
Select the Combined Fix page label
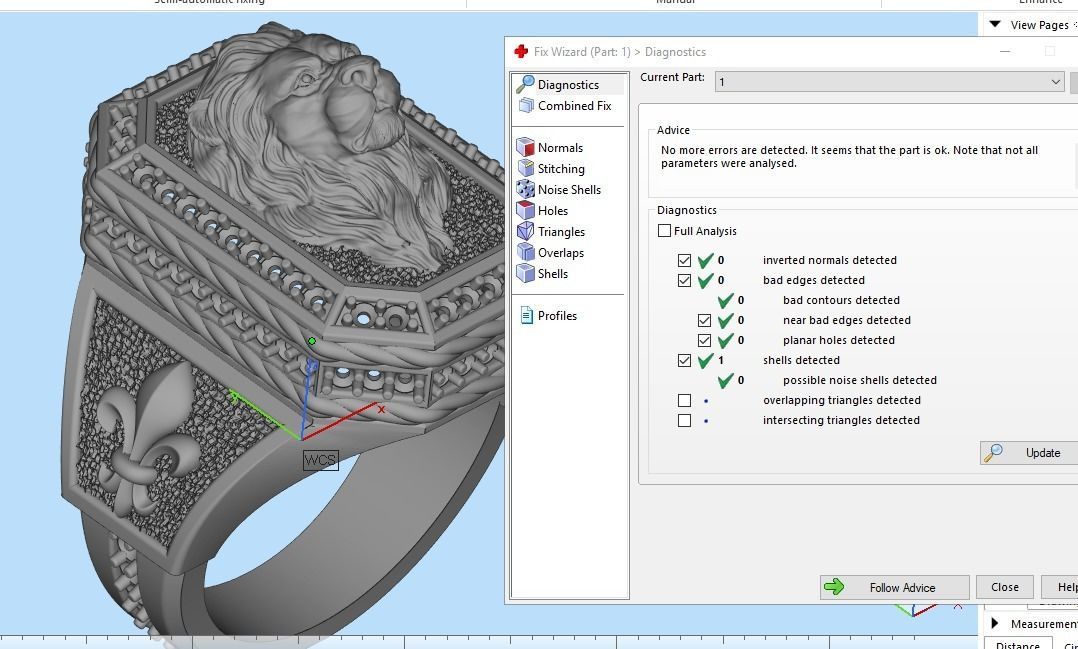(575, 106)
